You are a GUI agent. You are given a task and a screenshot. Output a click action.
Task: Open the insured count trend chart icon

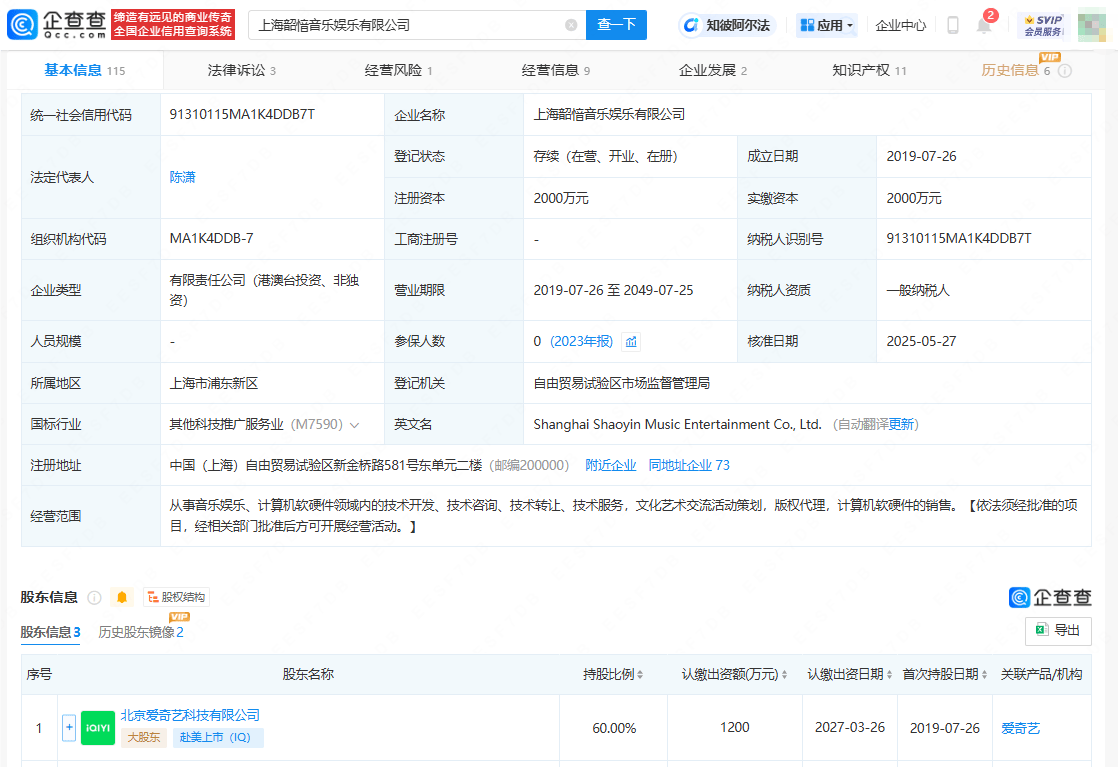tap(631, 342)
